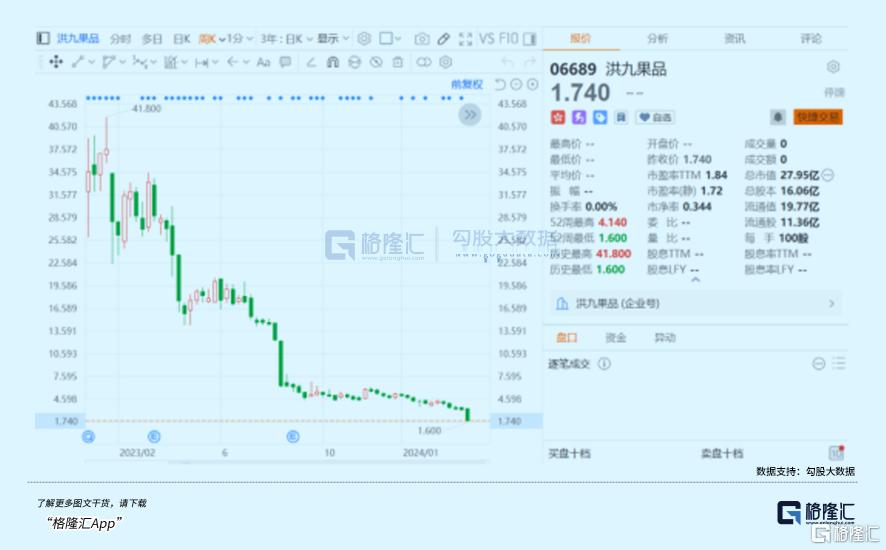
Task: Click the 2023/02 event marker on timeline
Action: click(x=154, y=436)
